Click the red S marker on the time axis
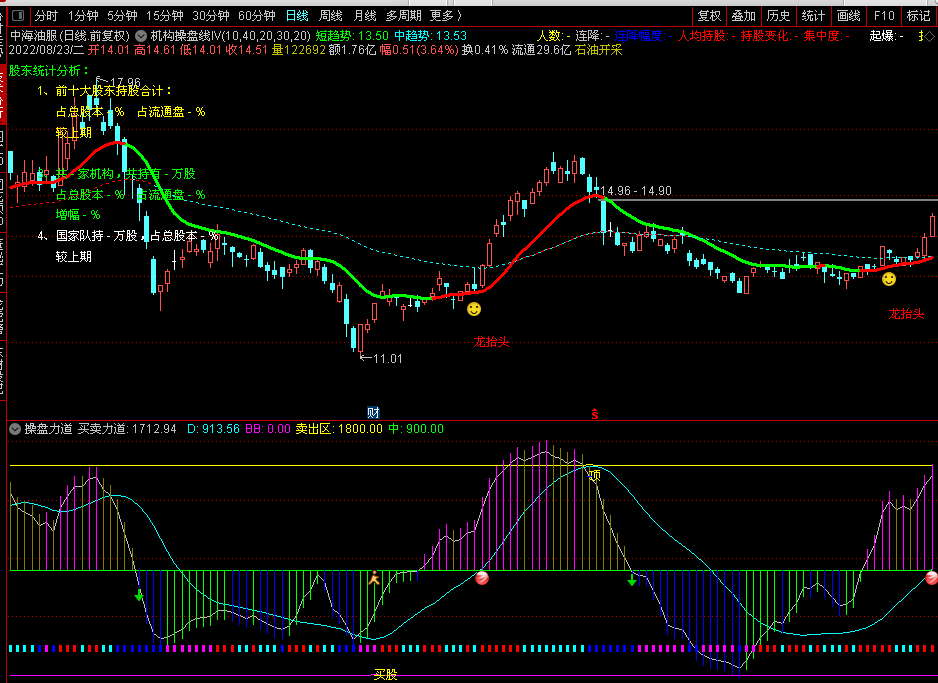938x683 pixels. click(x=595, y=413)
